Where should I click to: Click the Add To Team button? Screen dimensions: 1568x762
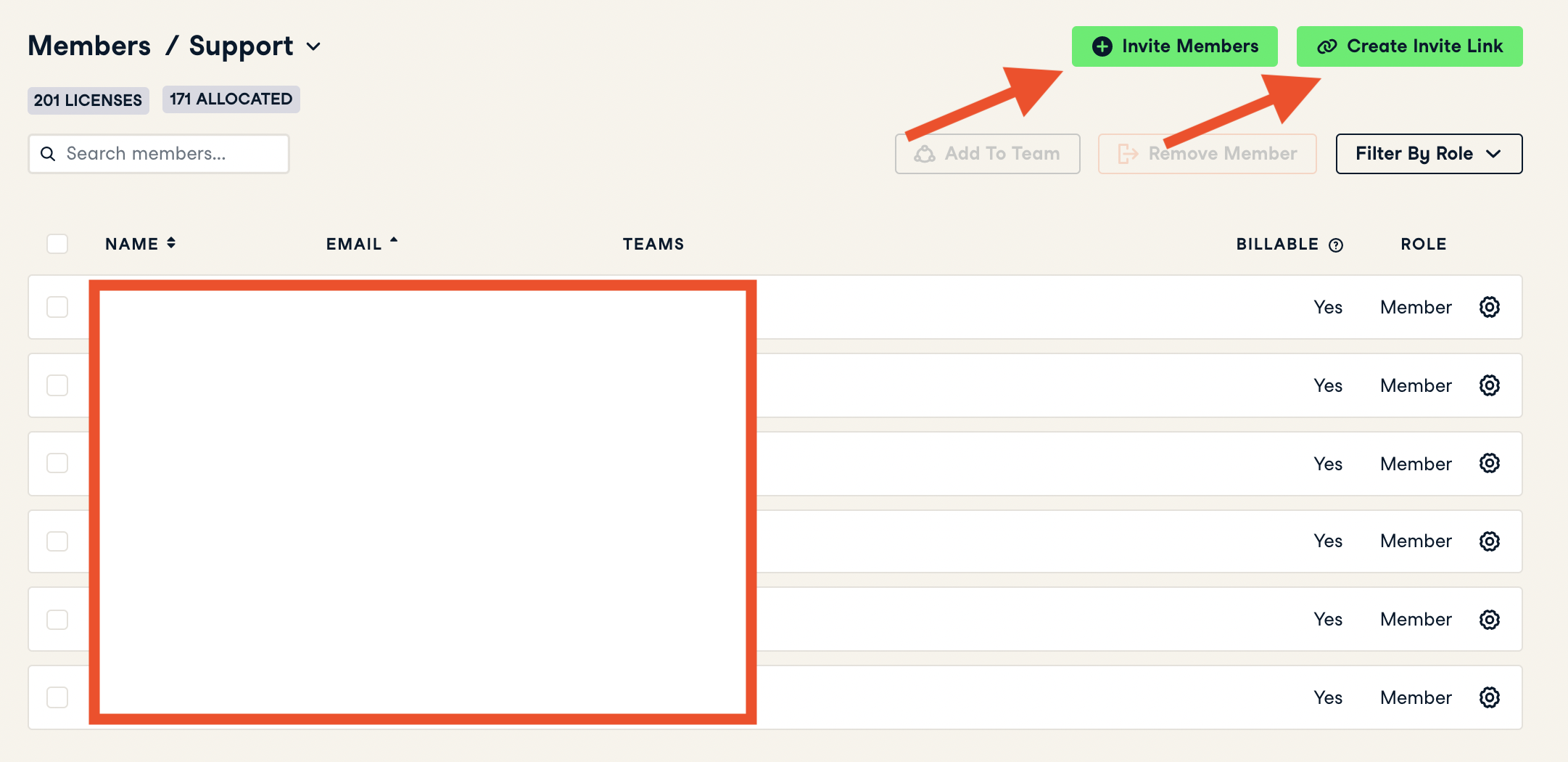987,154
